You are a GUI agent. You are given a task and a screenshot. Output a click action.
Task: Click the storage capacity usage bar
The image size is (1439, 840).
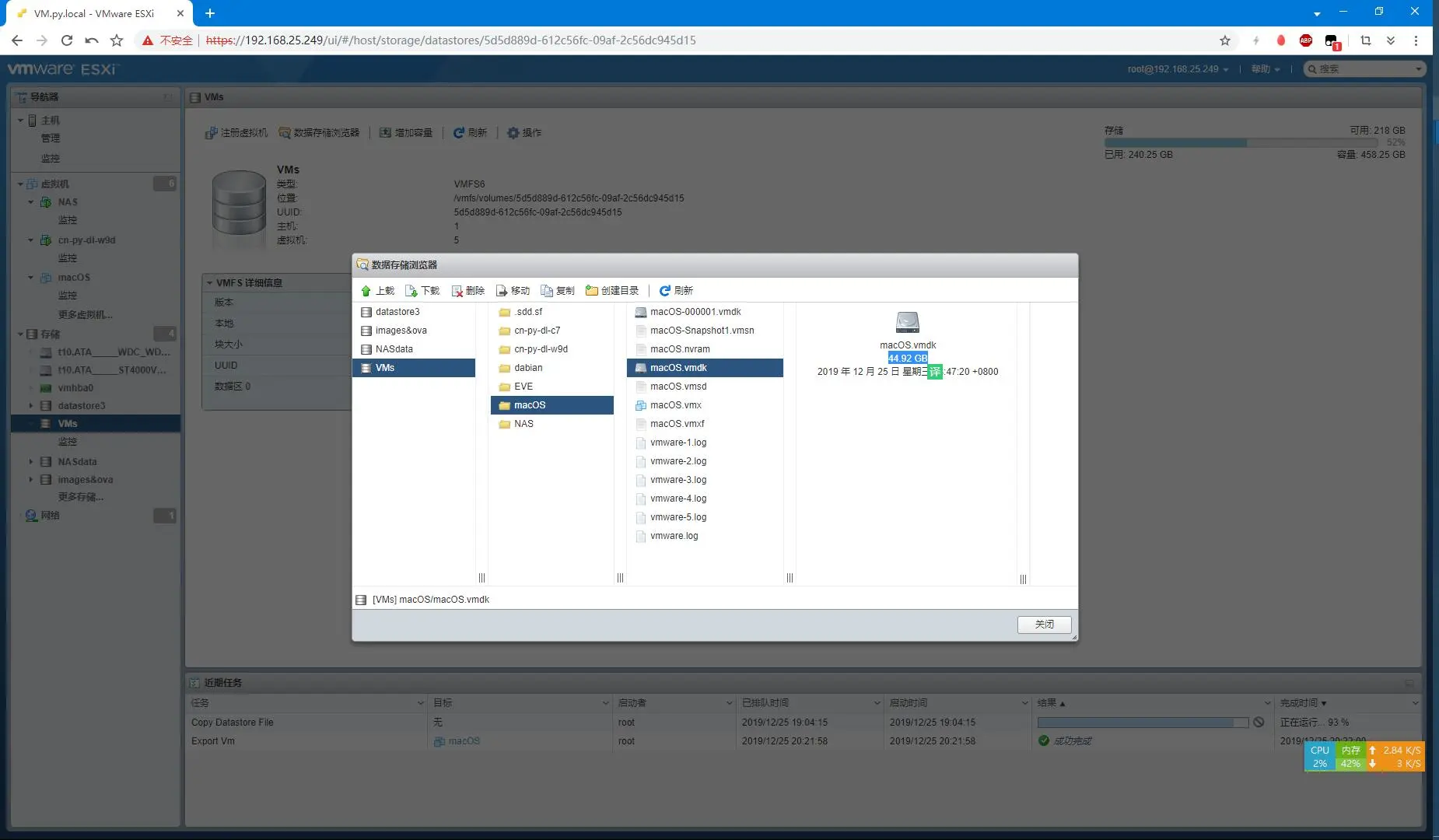point(1241,143)
